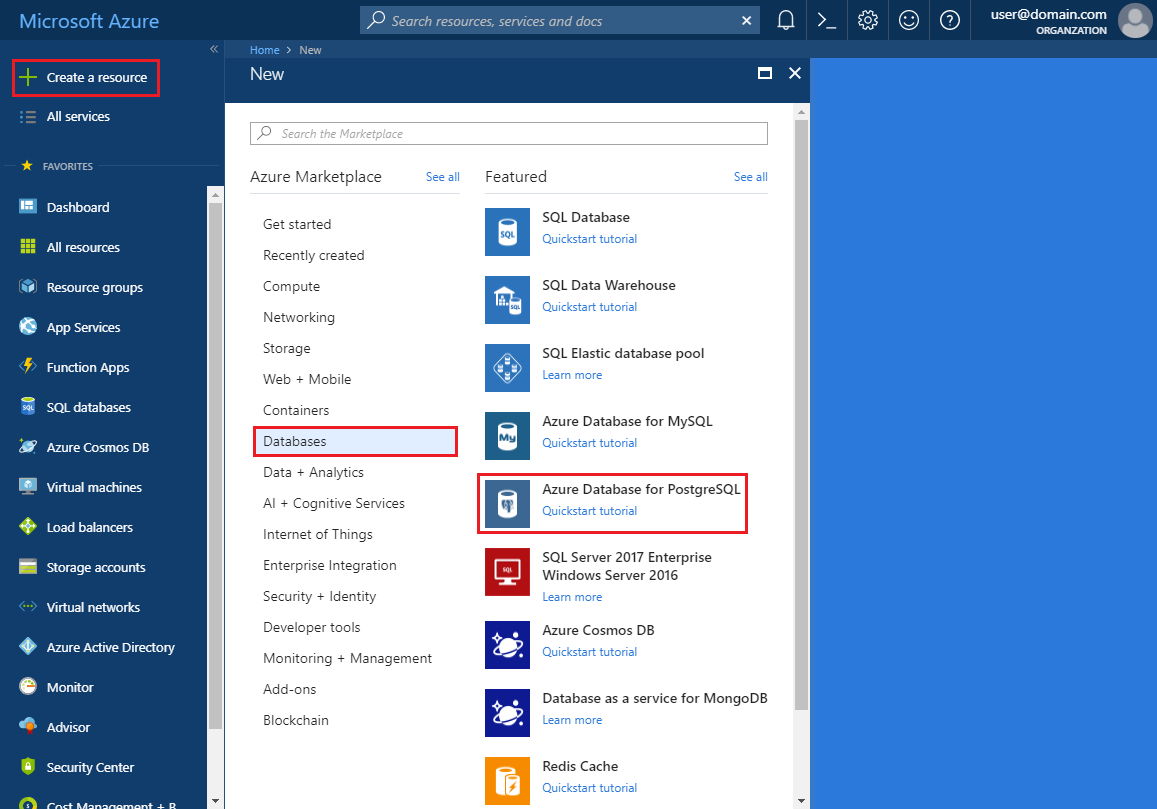Select Recently created category
This screenshot has height=809, width=1157.
314,255
